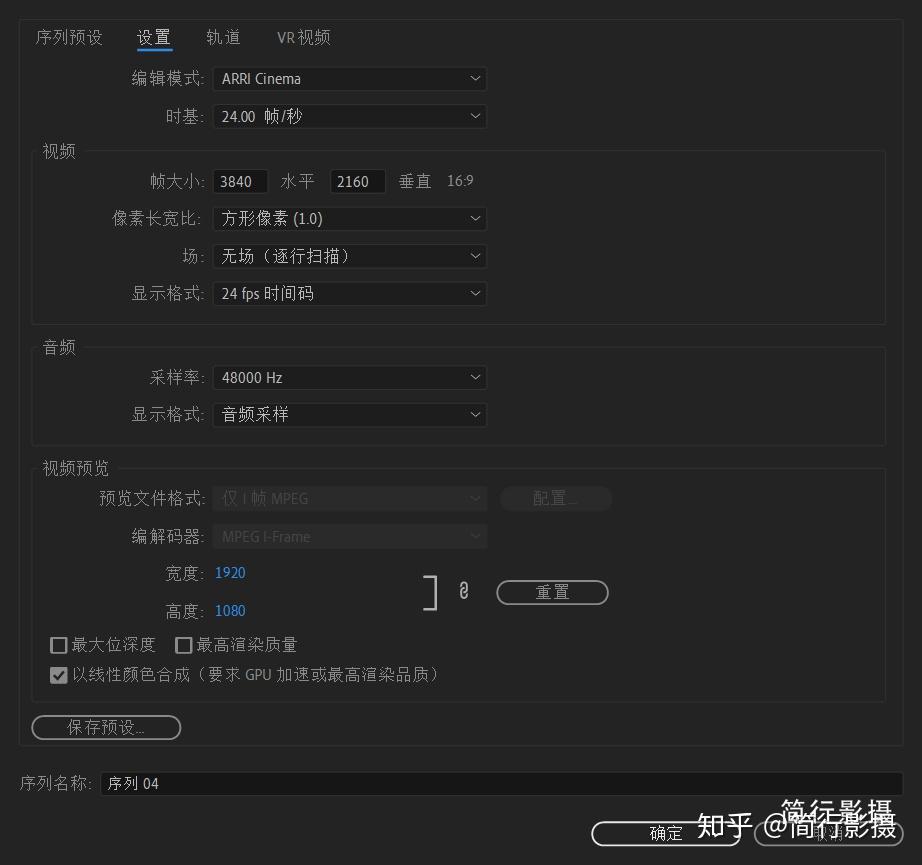This screenshot has width=922, height=865.
Task: Open the 场 无场 (逐行扫描) dropdown
Action: pos(349,256)
